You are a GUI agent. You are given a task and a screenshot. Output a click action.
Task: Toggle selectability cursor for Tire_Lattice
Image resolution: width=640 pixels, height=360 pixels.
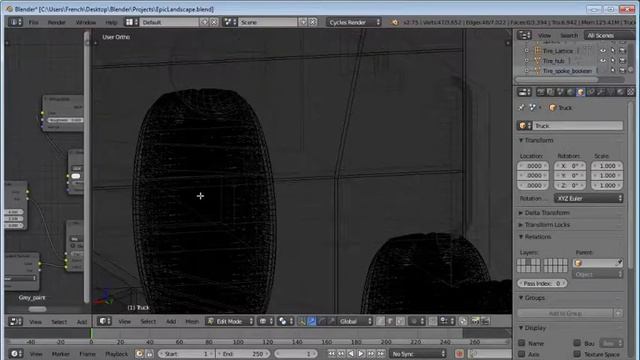[613, 51]
